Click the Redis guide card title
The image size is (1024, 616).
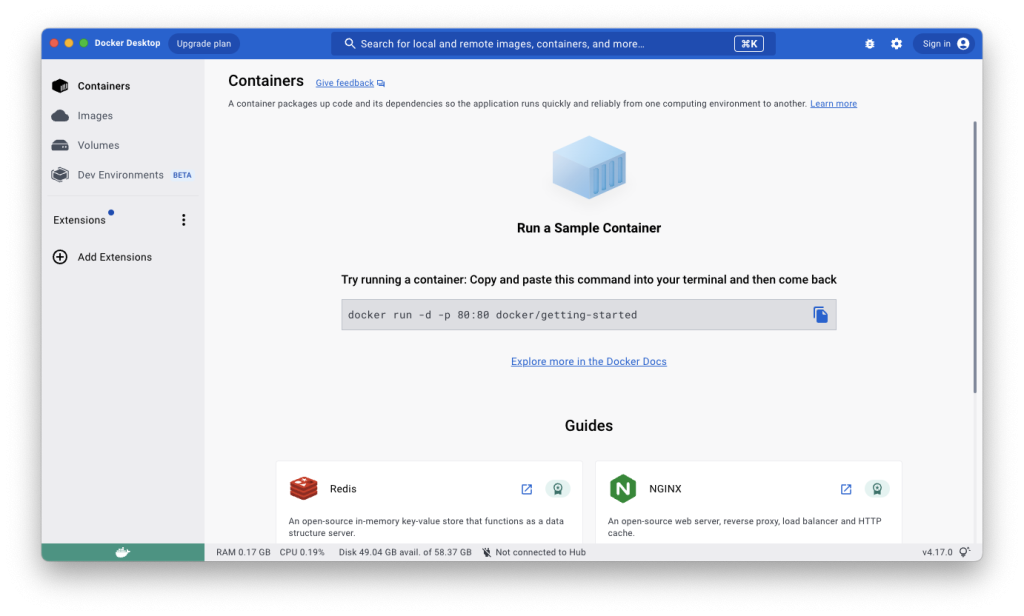click(x=343, y=489)
